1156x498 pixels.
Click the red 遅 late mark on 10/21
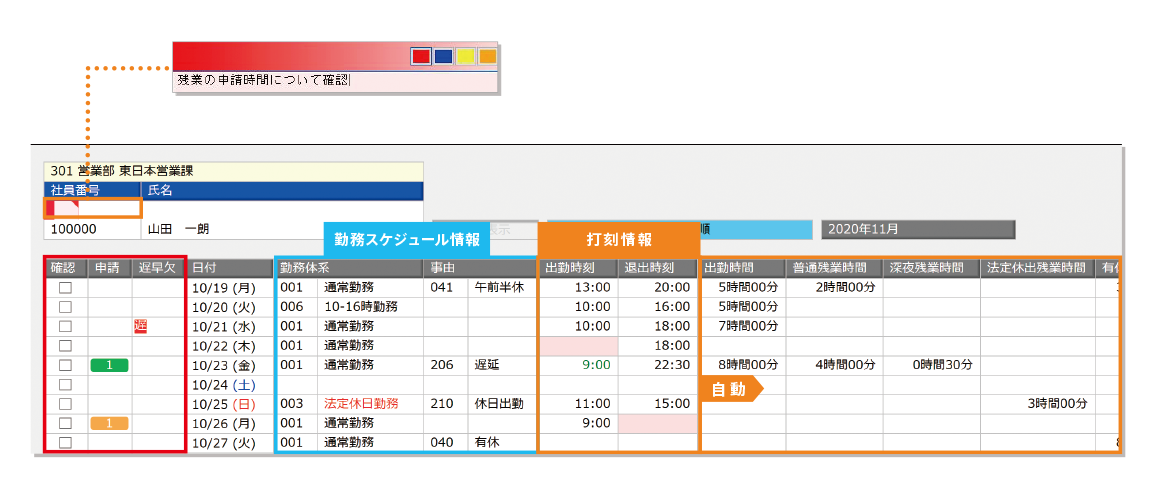(x=141, y=326)
